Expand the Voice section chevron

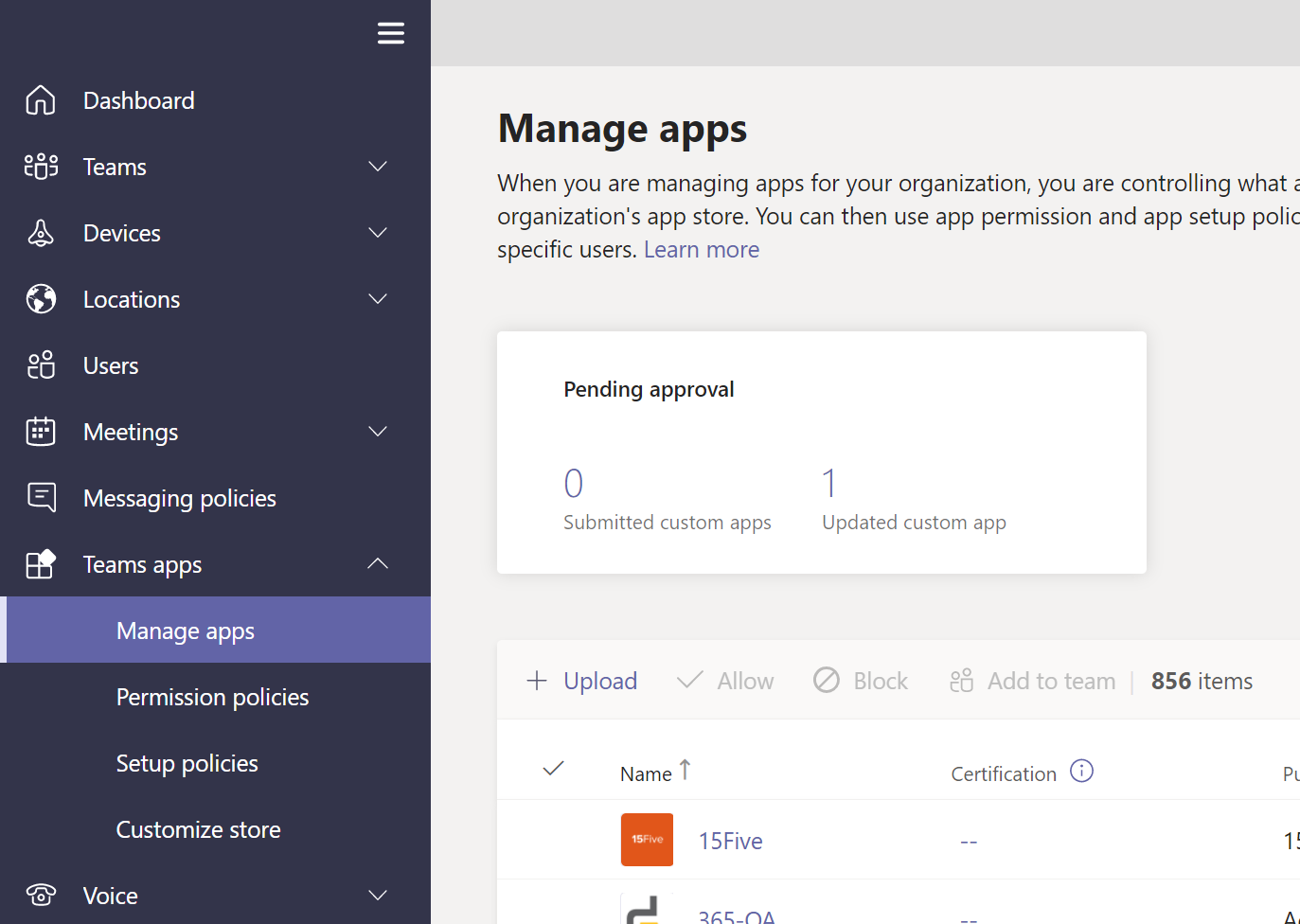click(x=378, y=896)
